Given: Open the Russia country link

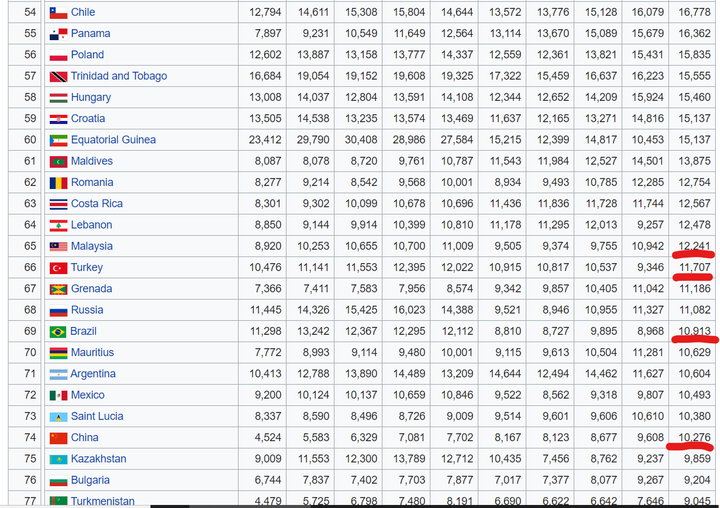Looking at the screenshot, I should (x=87, y=310).
